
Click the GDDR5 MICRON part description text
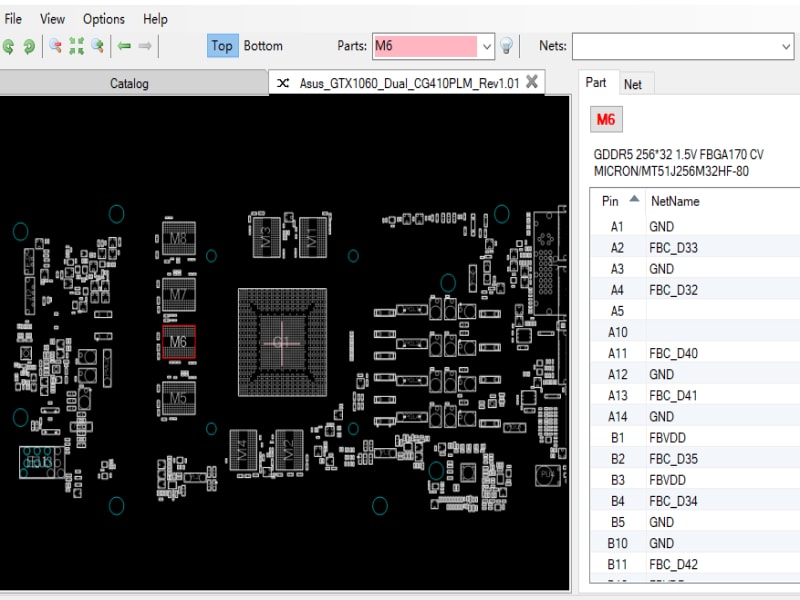pos(679,163)
